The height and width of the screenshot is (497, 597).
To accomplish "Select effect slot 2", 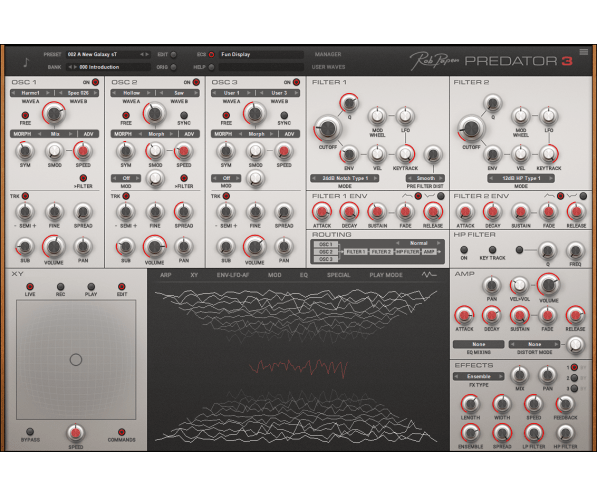I will [574, 378].
